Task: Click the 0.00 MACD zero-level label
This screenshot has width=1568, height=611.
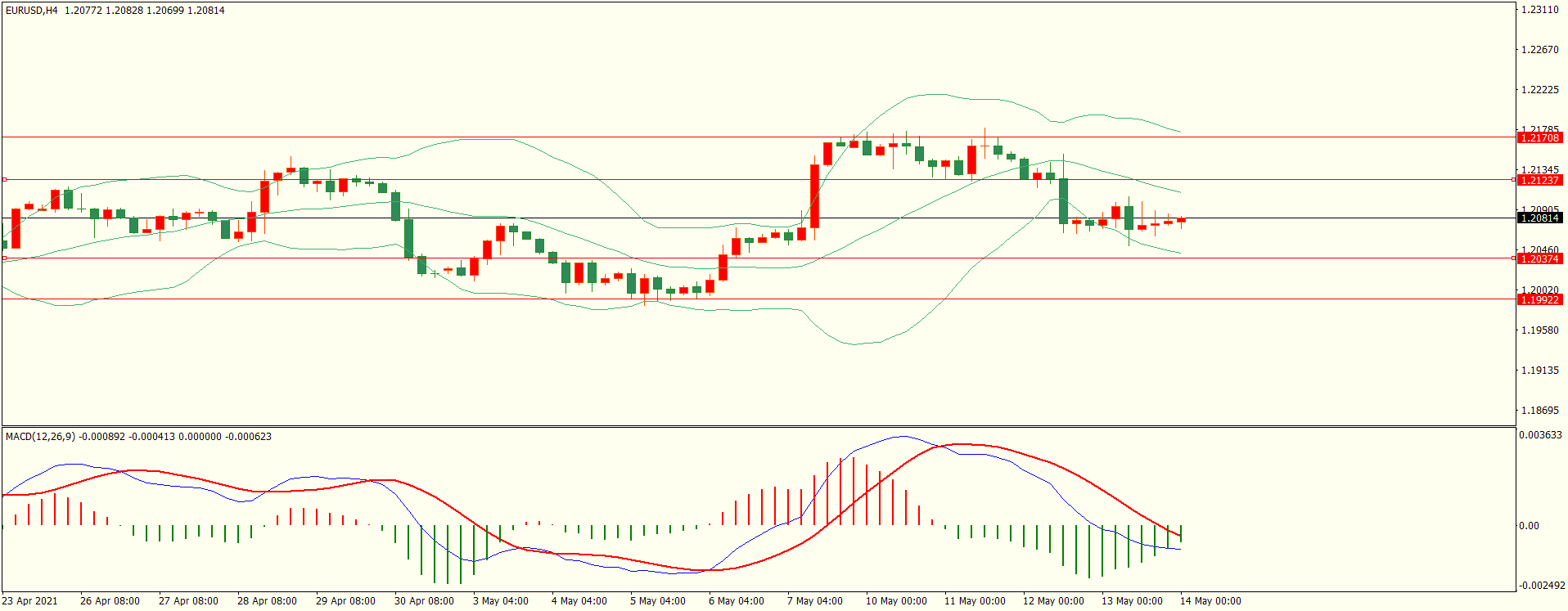Action: click(1529, 526)
